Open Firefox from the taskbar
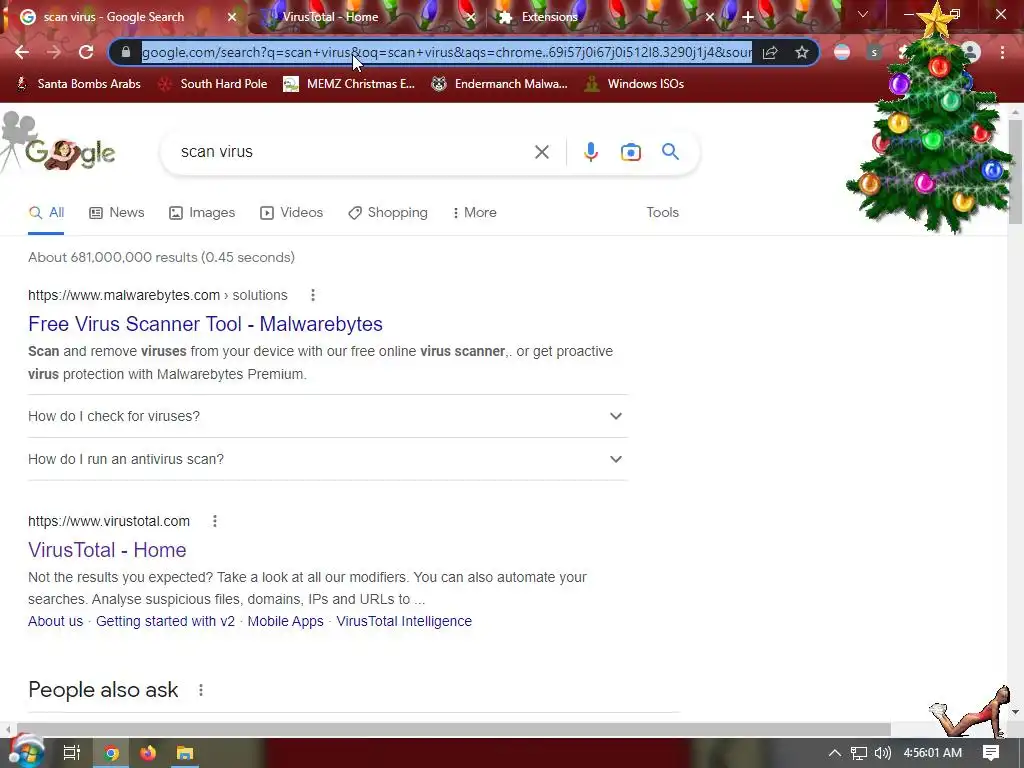Image resolution: width=1024 pixels, height=768 pixels. coord(148,753)
